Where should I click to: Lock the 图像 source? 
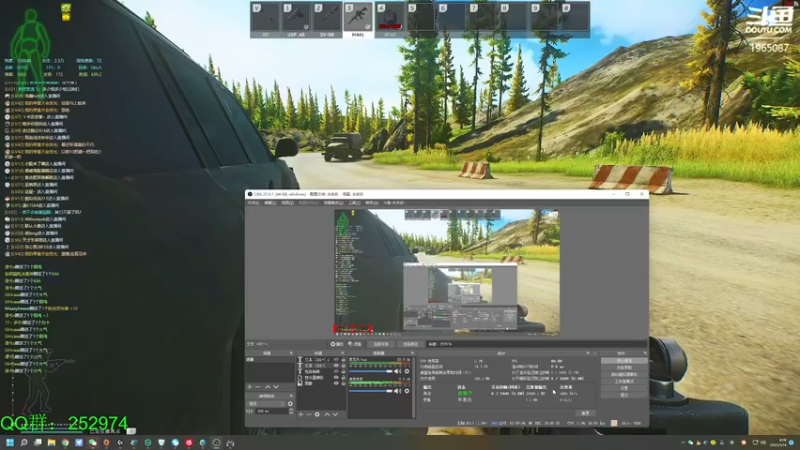[x=343, y=383]
